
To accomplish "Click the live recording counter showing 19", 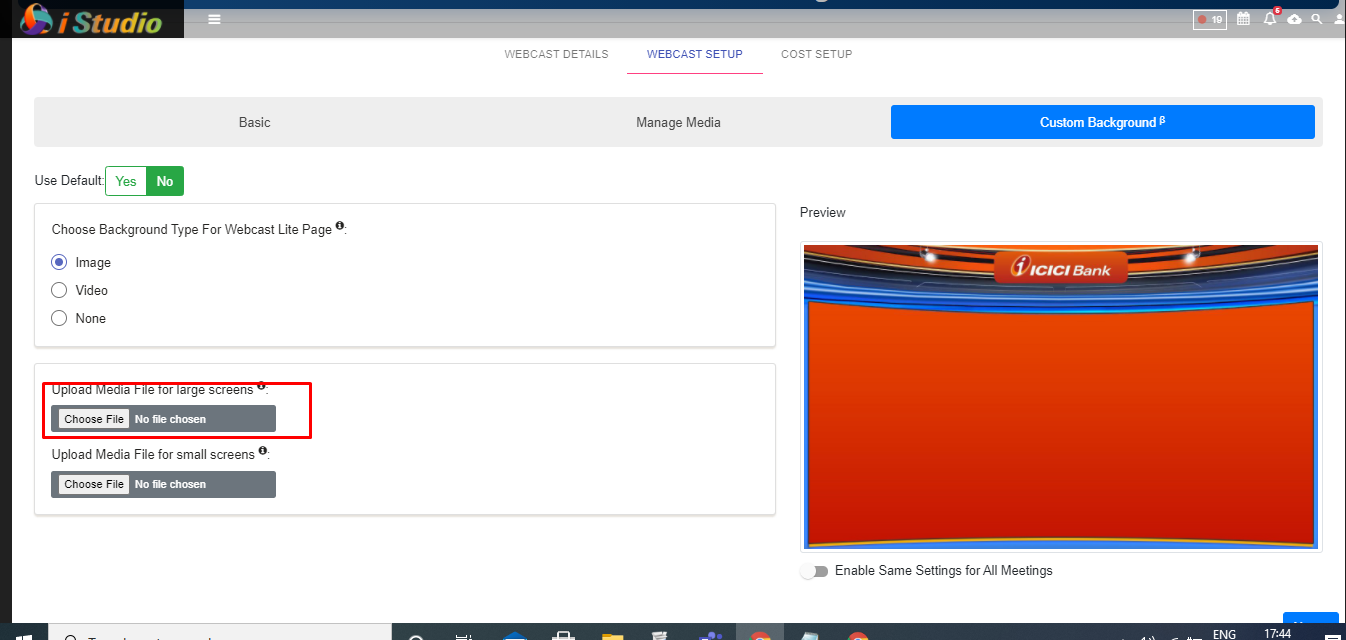I will click(1210, 19).
